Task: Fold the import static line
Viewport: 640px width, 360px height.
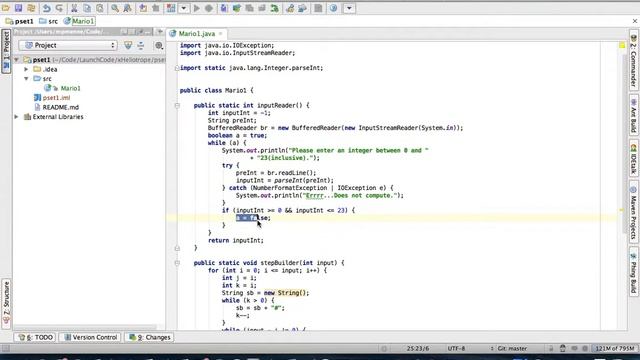Action: [177, 68]
